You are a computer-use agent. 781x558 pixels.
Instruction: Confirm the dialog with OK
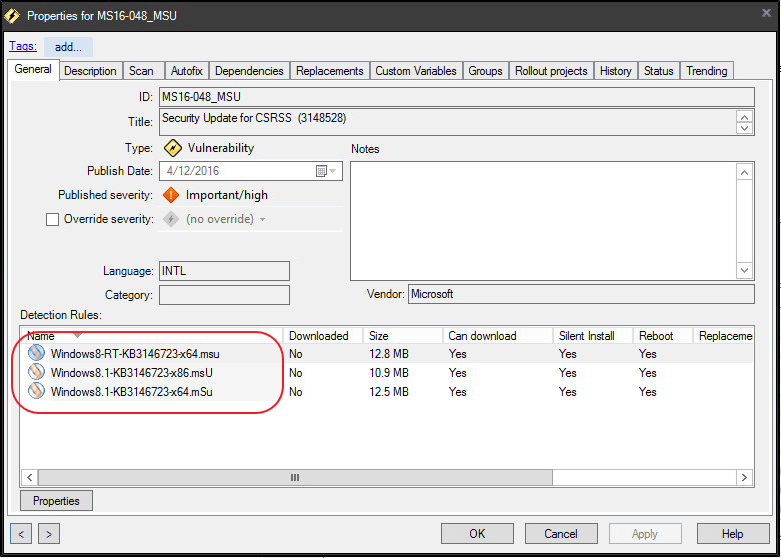(477, 534)
